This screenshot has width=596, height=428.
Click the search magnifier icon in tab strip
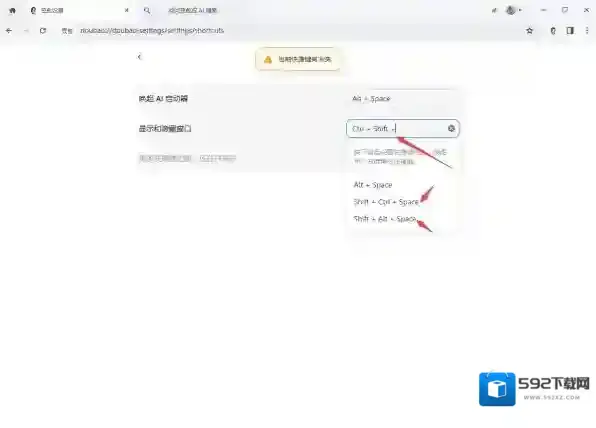pos(147,10)
